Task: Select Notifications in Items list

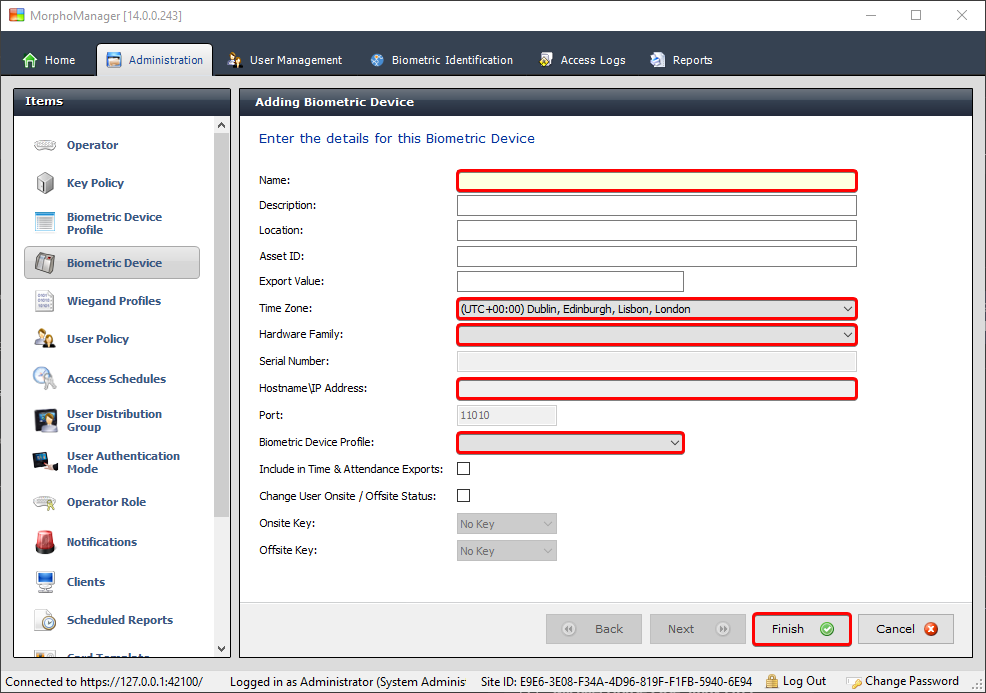Action: click(x=112, y=542)
